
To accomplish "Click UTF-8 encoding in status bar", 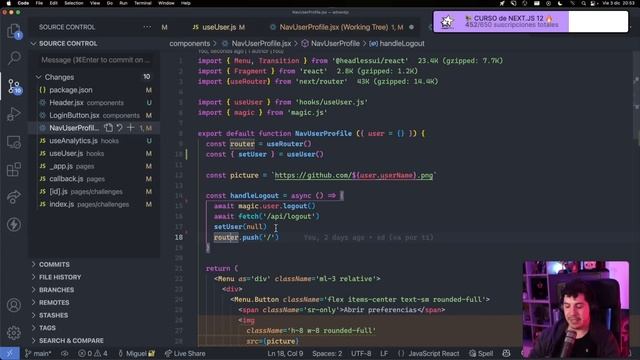I will point(361,353).
